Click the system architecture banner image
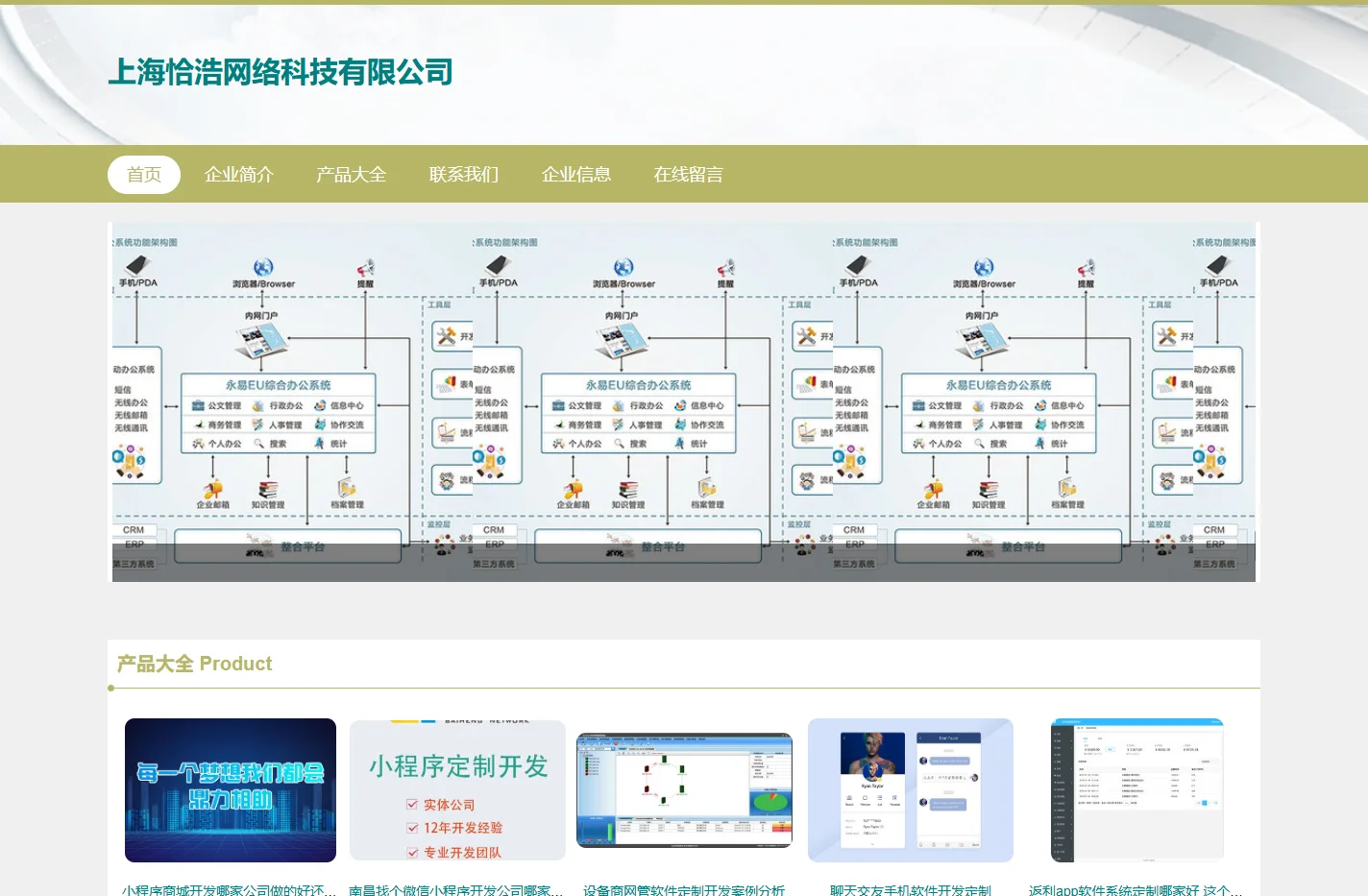This screenshot has width=1368, height=896. coord(684,402)
